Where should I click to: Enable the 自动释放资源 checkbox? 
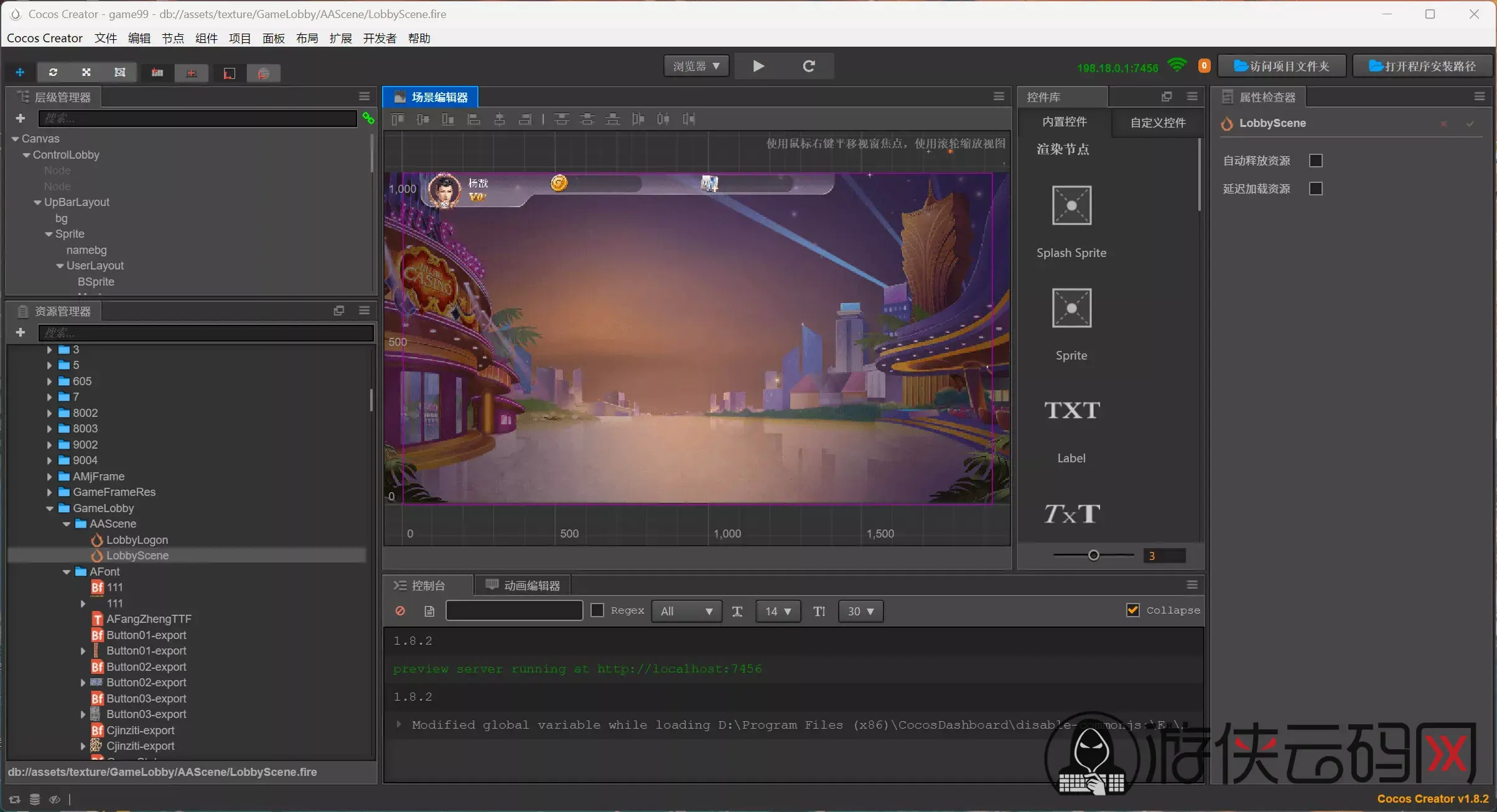coord(1315,161)
